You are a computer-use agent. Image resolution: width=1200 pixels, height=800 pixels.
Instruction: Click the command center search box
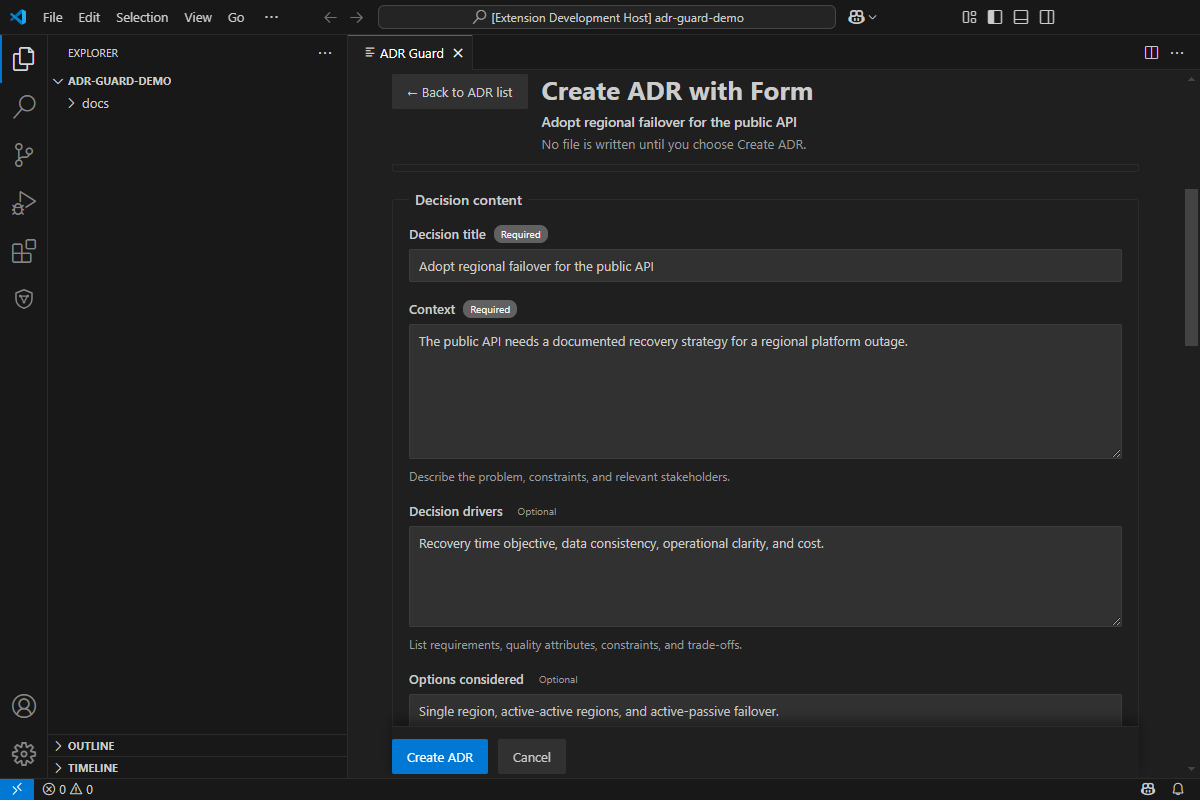click(x=607, y=17)
